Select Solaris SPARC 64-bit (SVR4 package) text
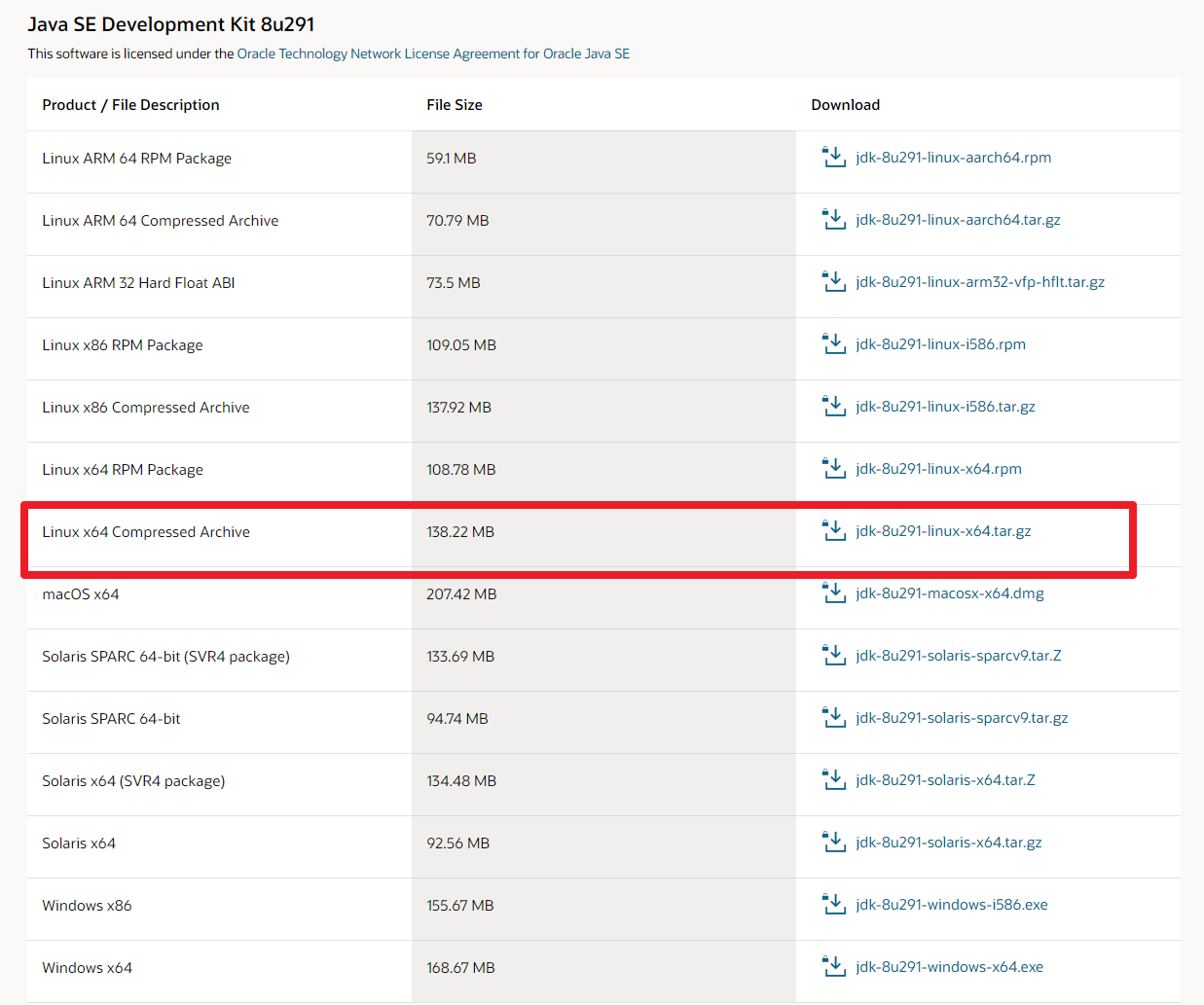The height and width of the screenshot is (1005, 1204). point(165,657)
